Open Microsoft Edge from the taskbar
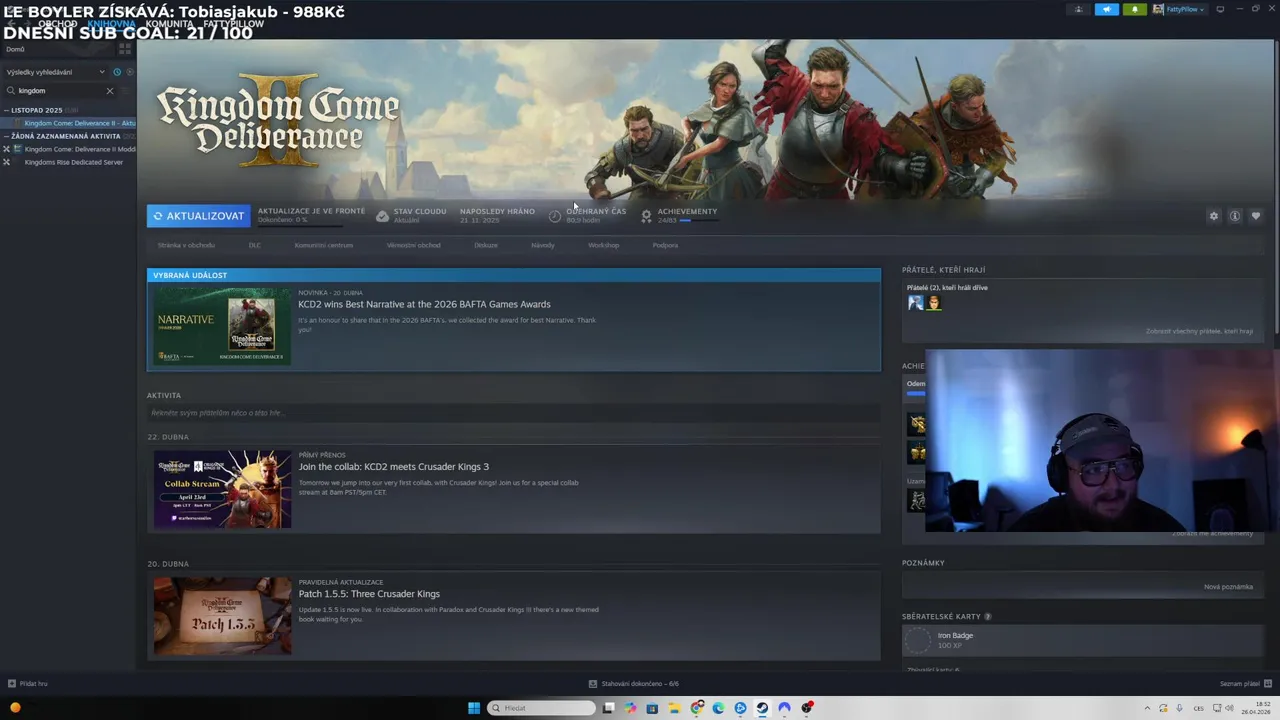 click(718, 708)
